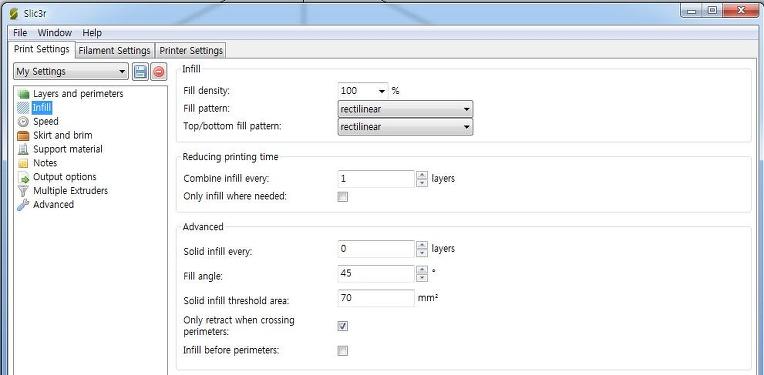Select Multiple Extruders in settings list

pyautogui.click(x=70, y=190)
